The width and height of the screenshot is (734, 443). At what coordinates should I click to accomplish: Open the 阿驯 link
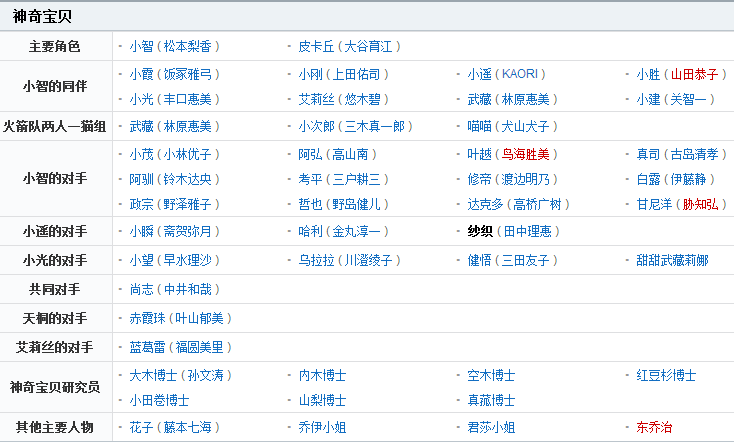pos(141,179)
